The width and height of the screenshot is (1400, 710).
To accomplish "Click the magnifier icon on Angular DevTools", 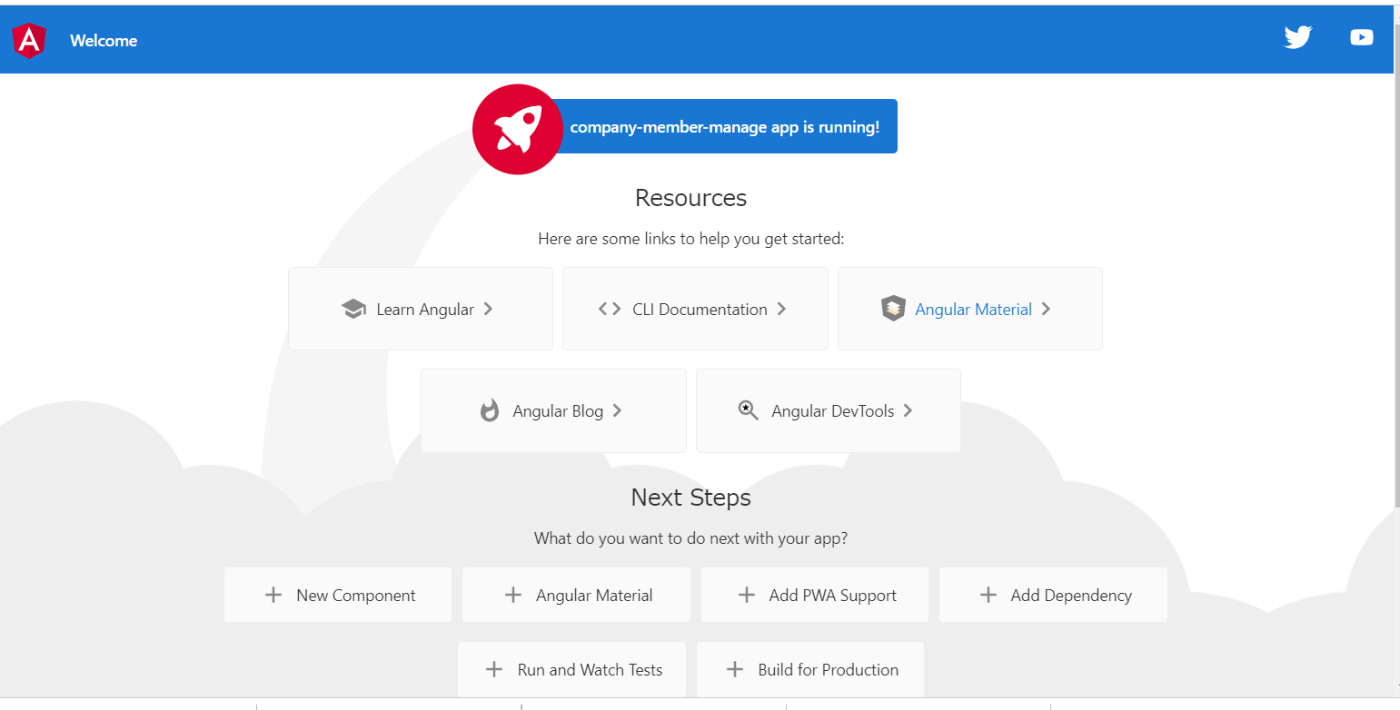I will click(748, 409).
